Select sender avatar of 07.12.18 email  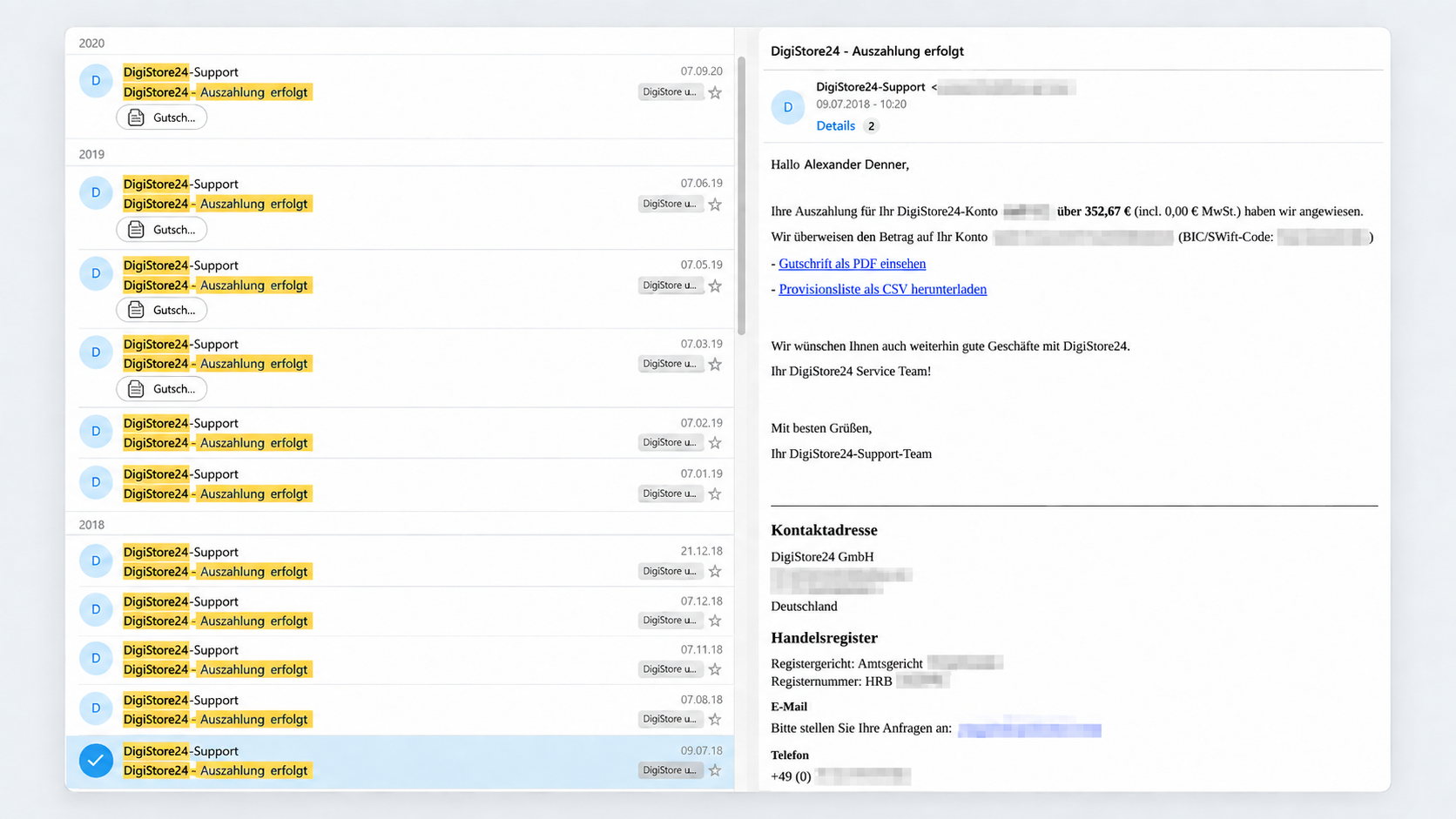96,609
